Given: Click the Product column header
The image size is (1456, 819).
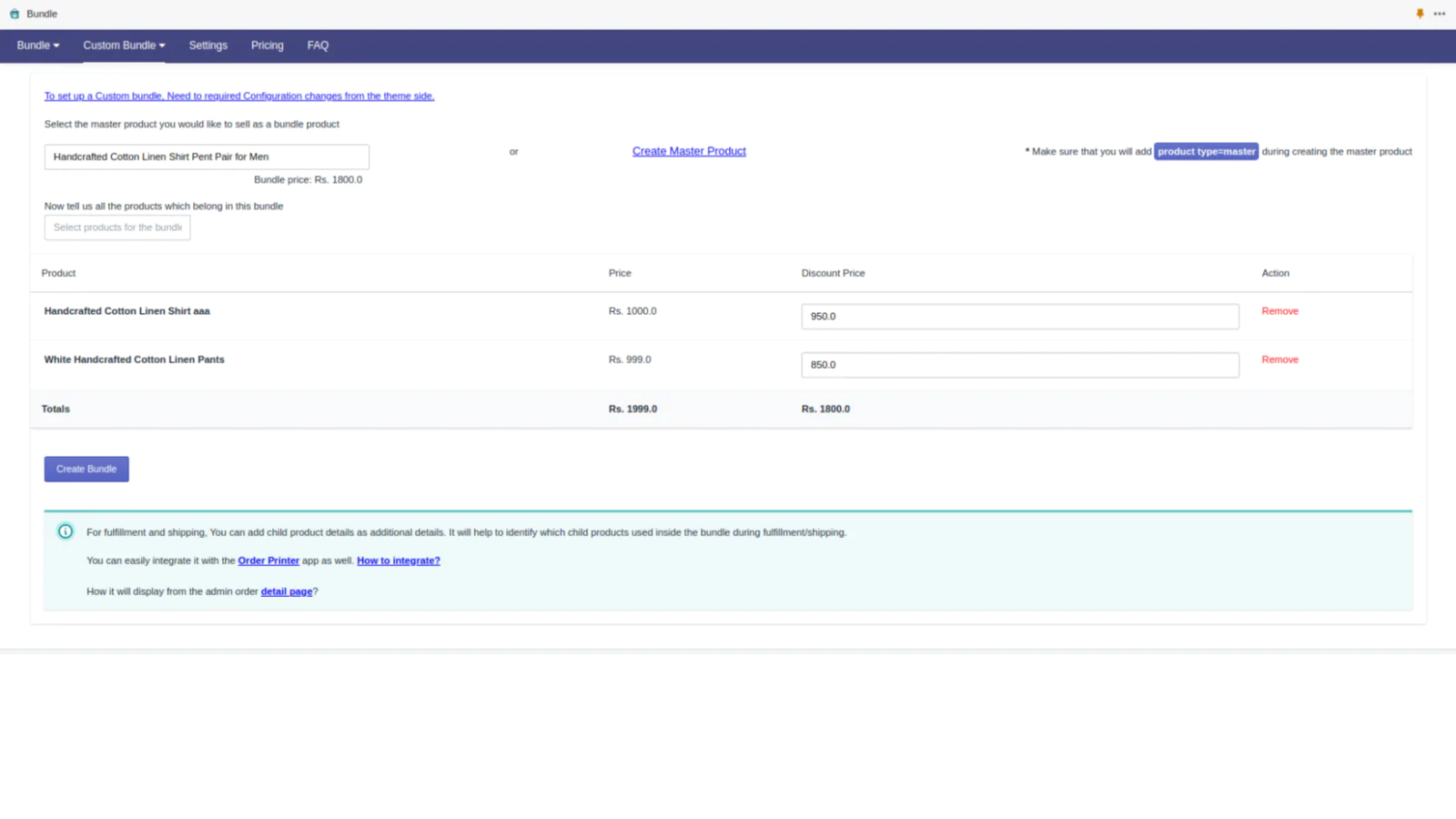Looking at the screenshot, I should click(58, 273).
